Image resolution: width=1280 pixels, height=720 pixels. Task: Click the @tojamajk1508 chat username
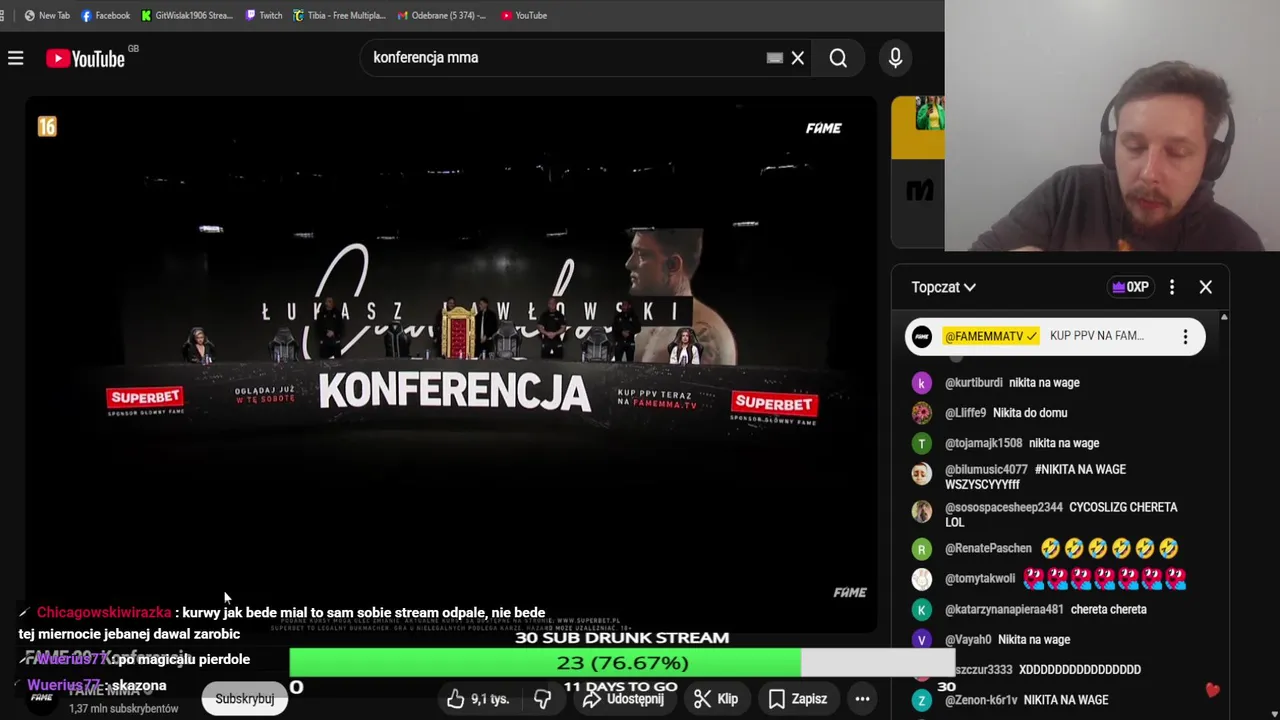coord(983,443)
